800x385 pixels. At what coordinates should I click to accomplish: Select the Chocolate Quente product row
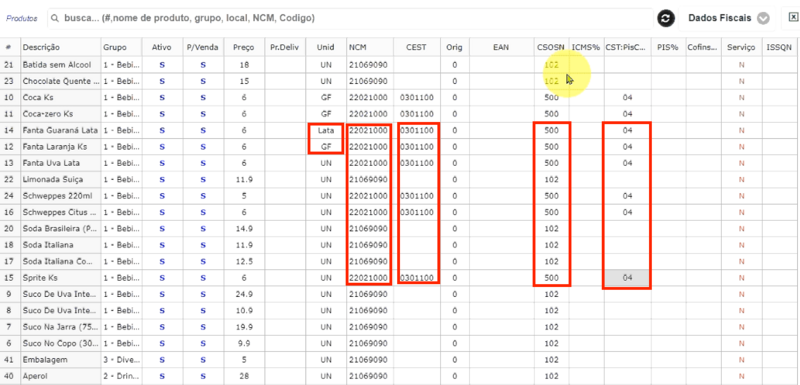[x=60, y=81]
